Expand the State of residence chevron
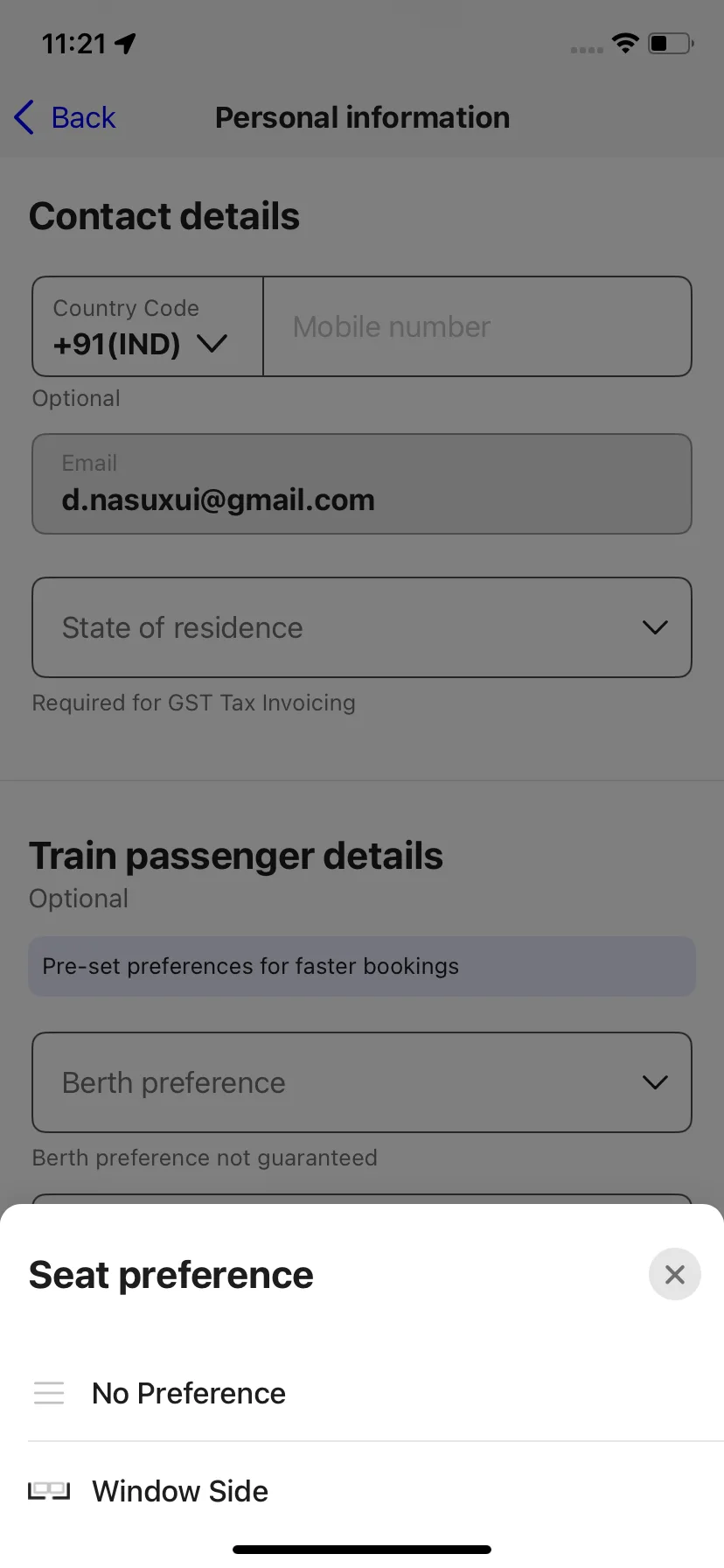724x1568 pixels. click(655, 627)
